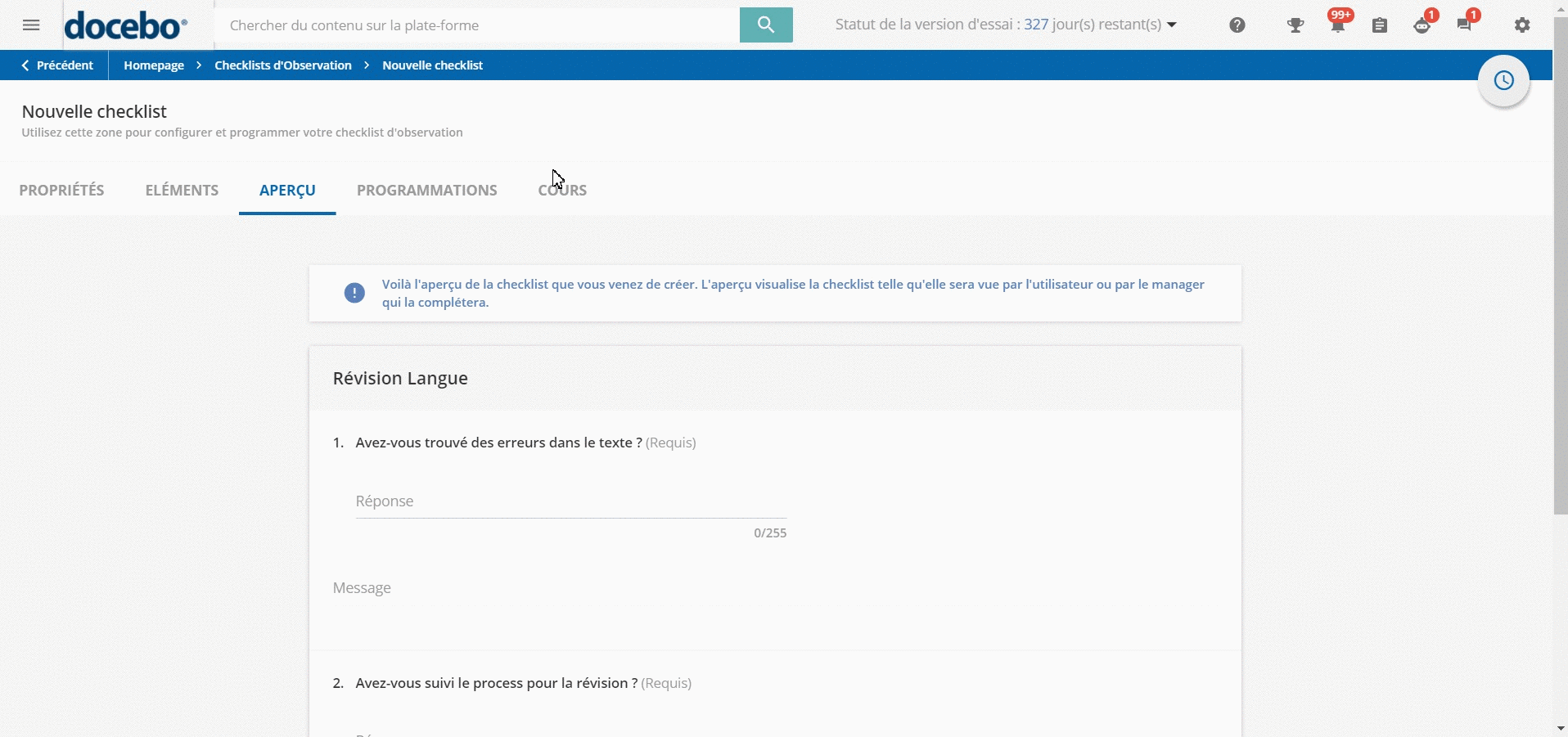This screenshot has height=737, width=1568.
Task: Click the Docebo logo
Action: pyautogui.click(x=124, y=25)
